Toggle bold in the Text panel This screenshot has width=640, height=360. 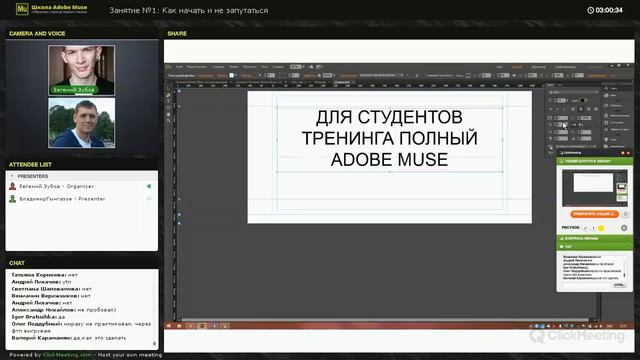click(x=550, y=109)
